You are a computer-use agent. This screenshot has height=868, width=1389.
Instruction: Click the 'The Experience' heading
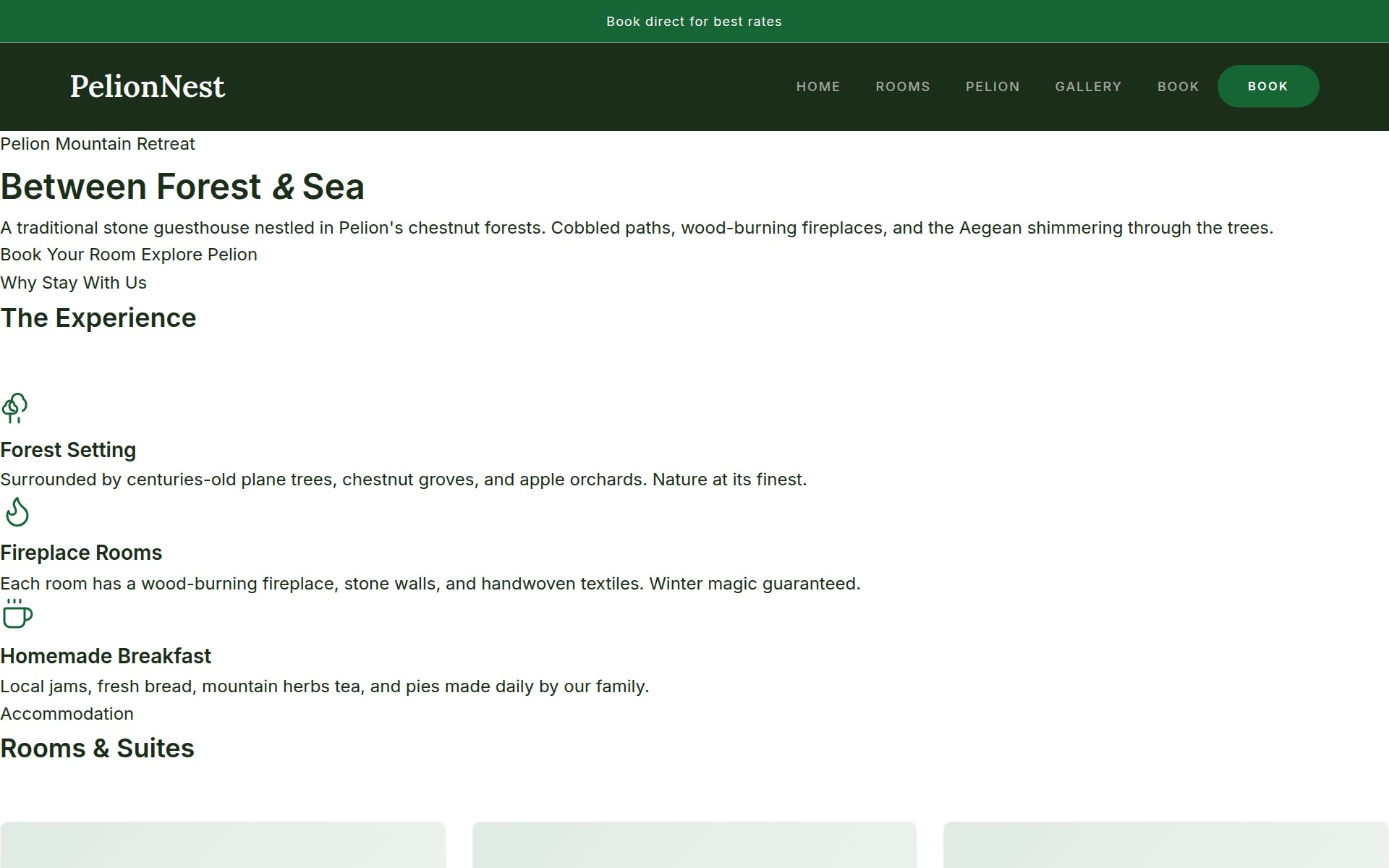(x=98, y=318)
